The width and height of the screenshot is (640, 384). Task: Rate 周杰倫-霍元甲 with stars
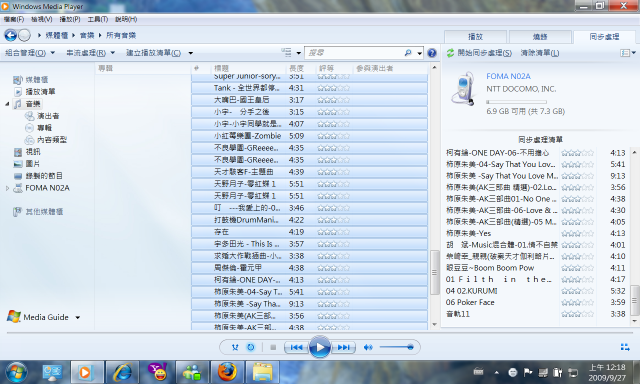click(x=333, y=268)
